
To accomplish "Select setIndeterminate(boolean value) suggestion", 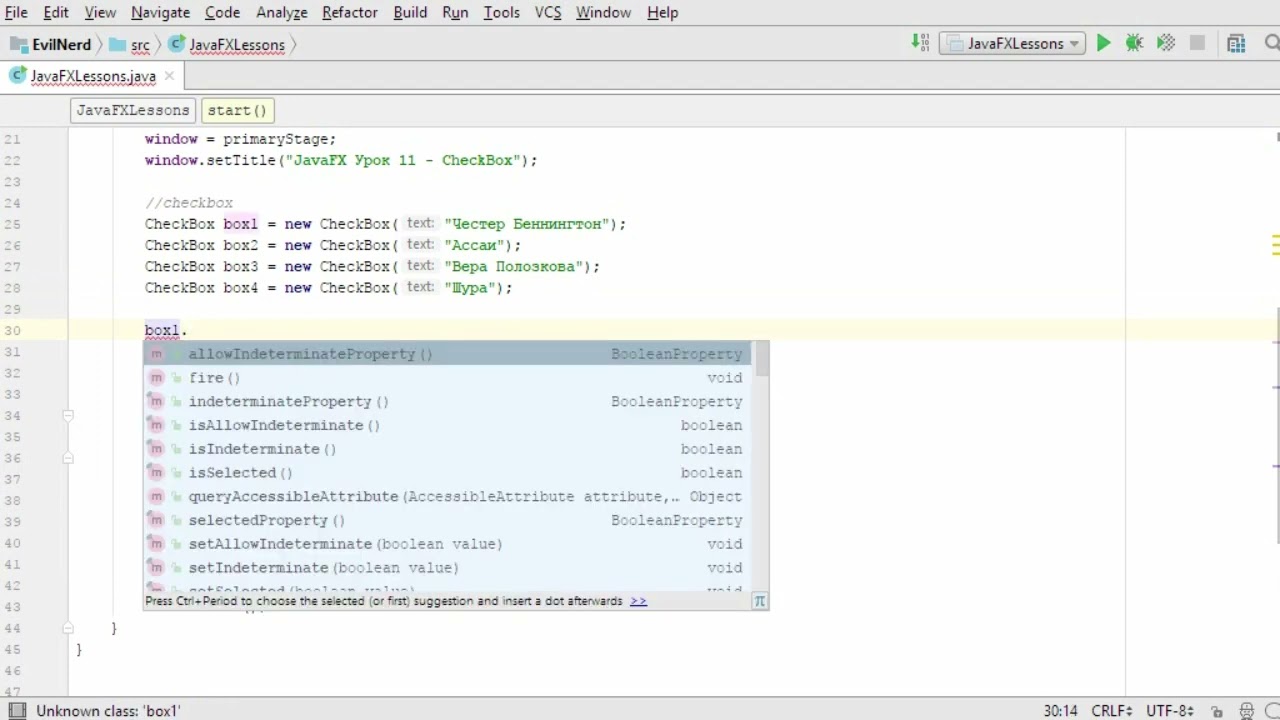I will coord(449,568).
